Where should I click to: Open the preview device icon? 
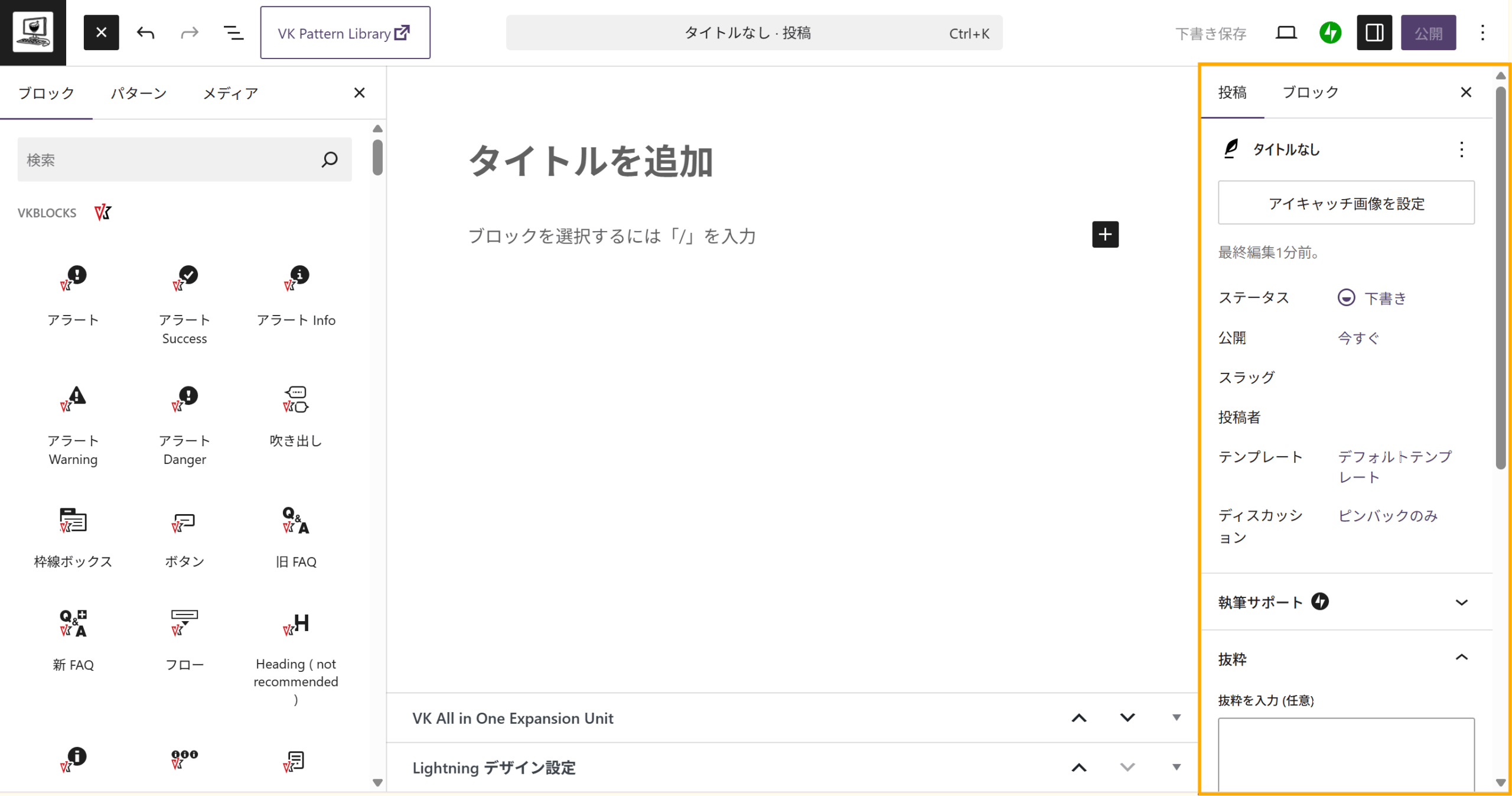click(1286, 33)
